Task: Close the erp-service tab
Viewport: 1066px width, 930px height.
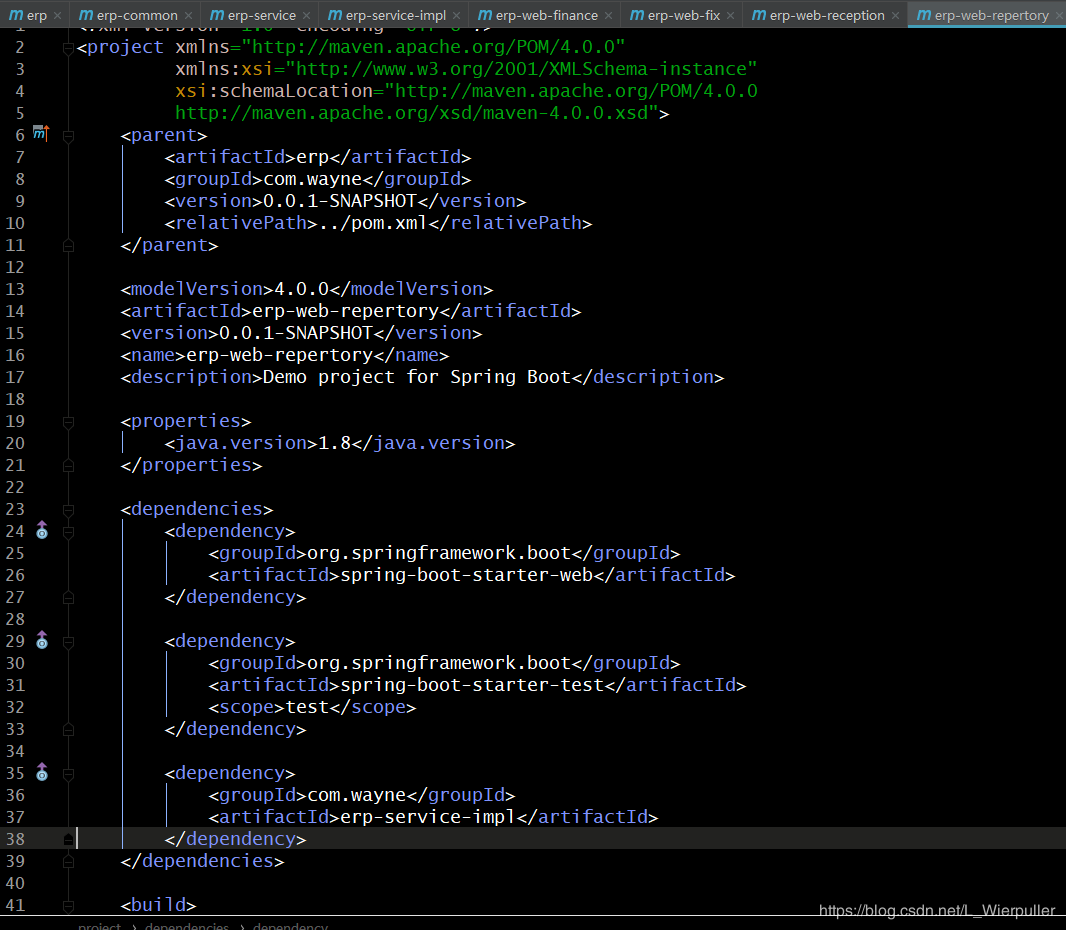Action: click(x=307, y=16)
